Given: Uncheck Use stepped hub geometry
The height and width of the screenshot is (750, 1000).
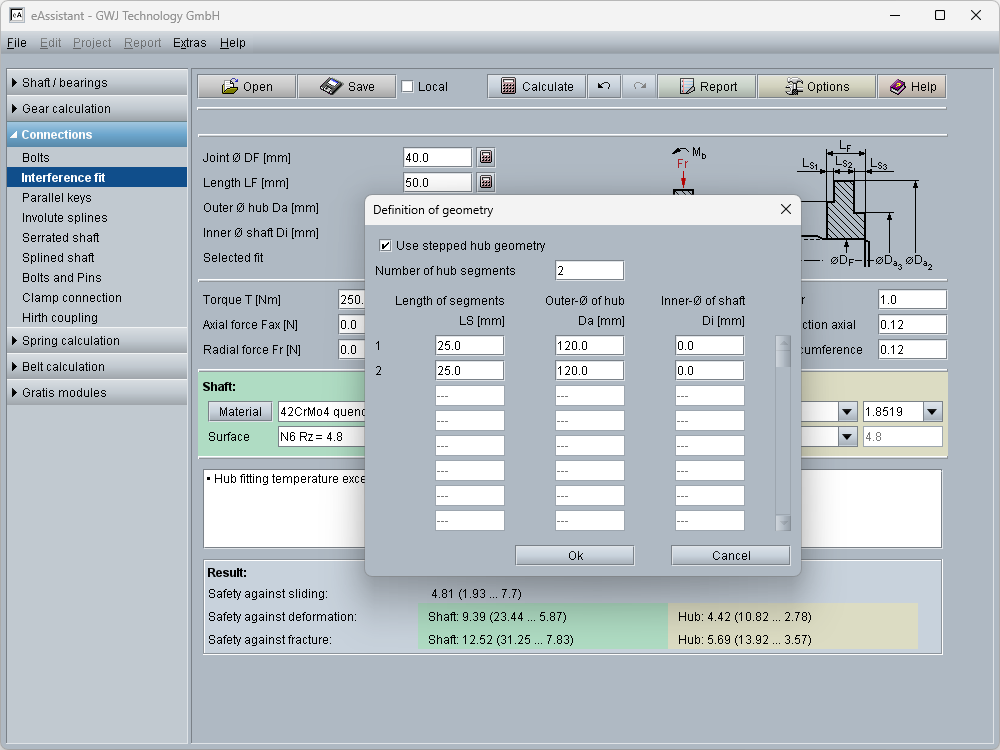Looking at the screenshot, I should (386, 246).
